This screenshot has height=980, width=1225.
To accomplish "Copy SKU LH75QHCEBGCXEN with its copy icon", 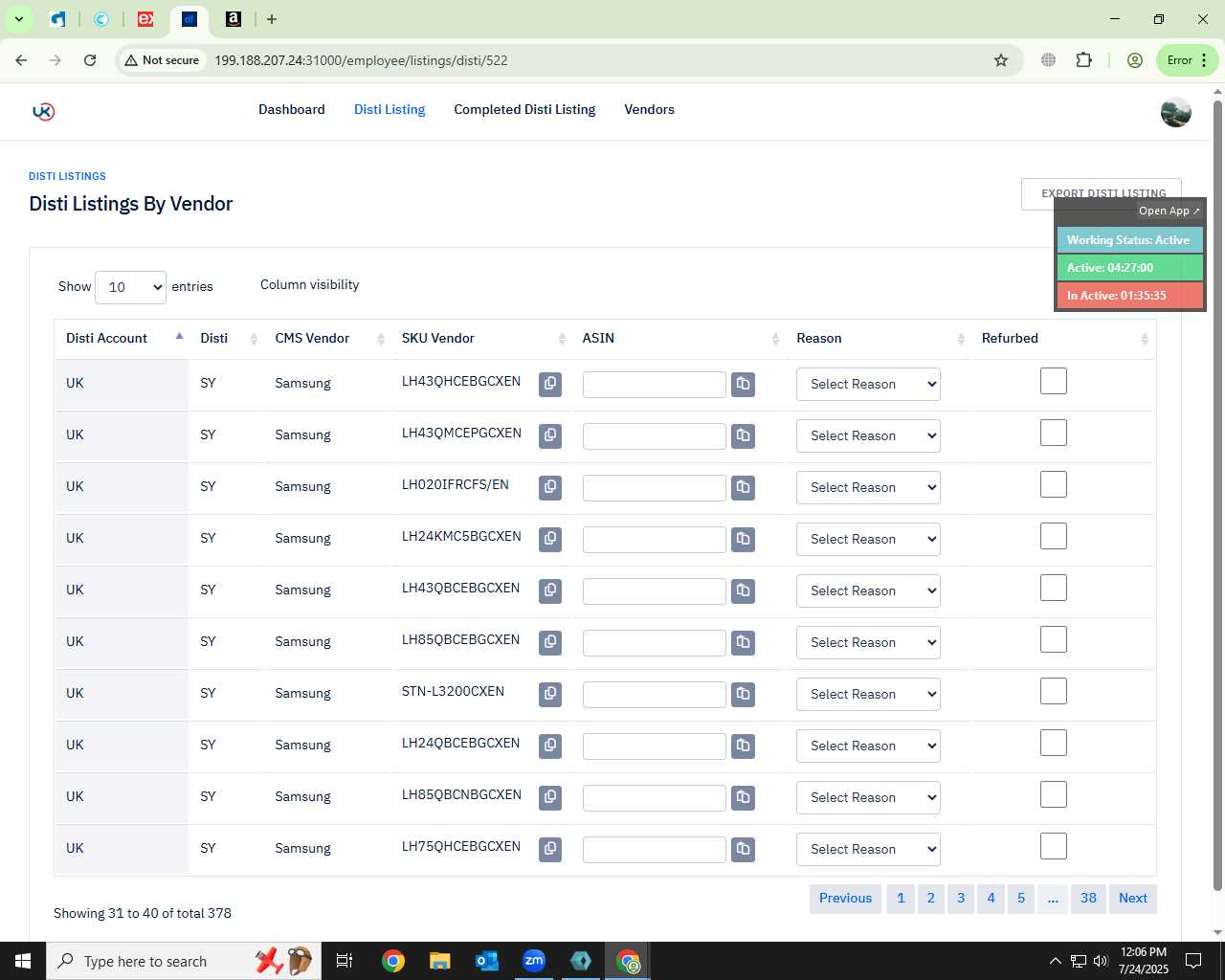I will 550,849.
